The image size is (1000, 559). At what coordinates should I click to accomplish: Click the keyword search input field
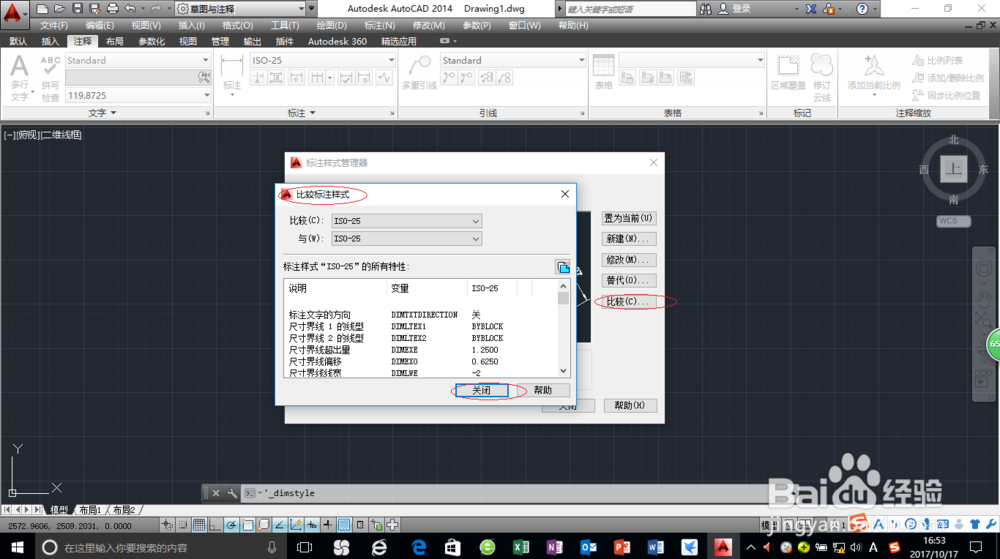pos(630,9)
